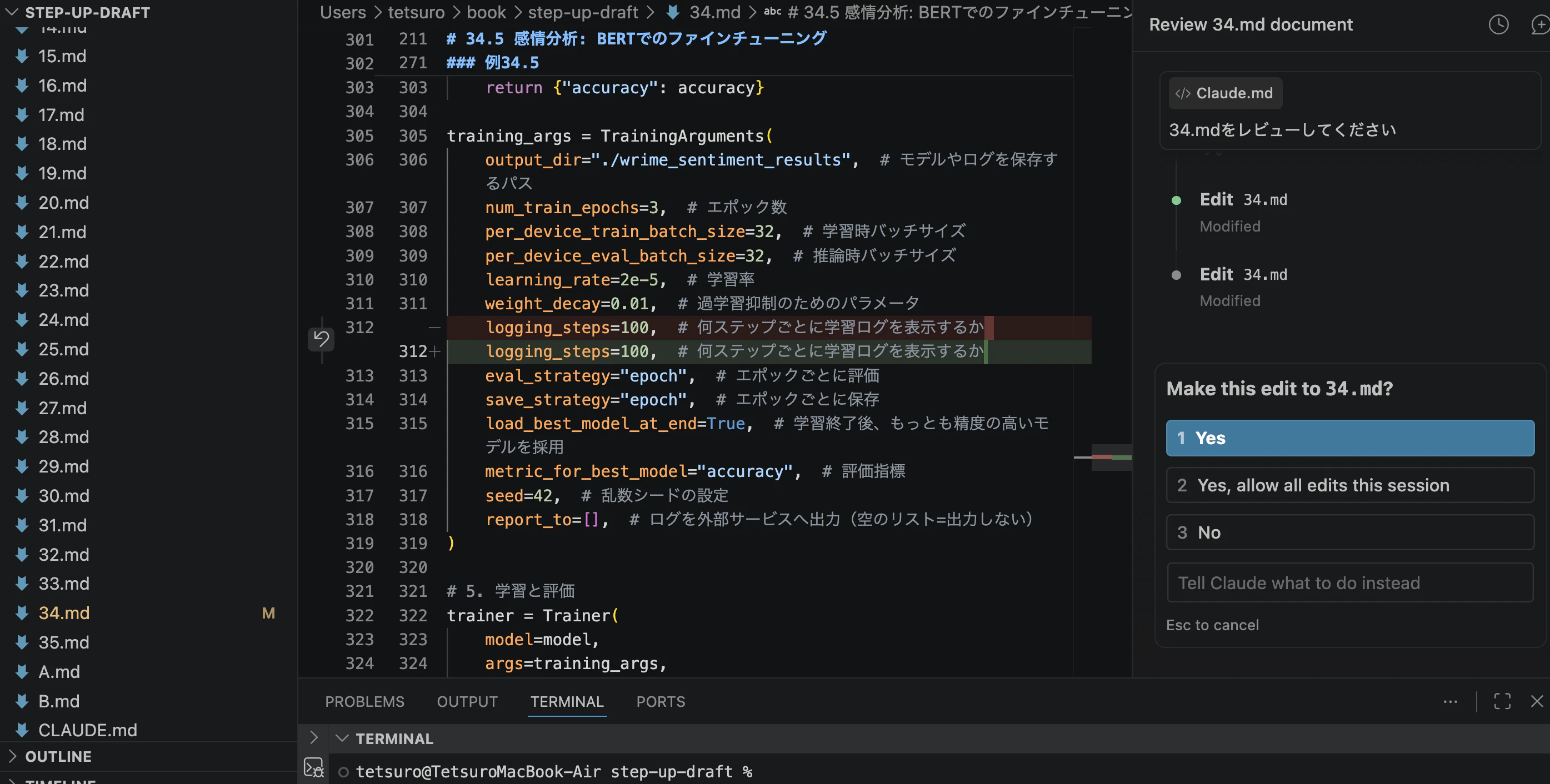Select 35.md in the file explorer
The width and height of the screenshot is (1550, 784).
[x=64, y=642]
